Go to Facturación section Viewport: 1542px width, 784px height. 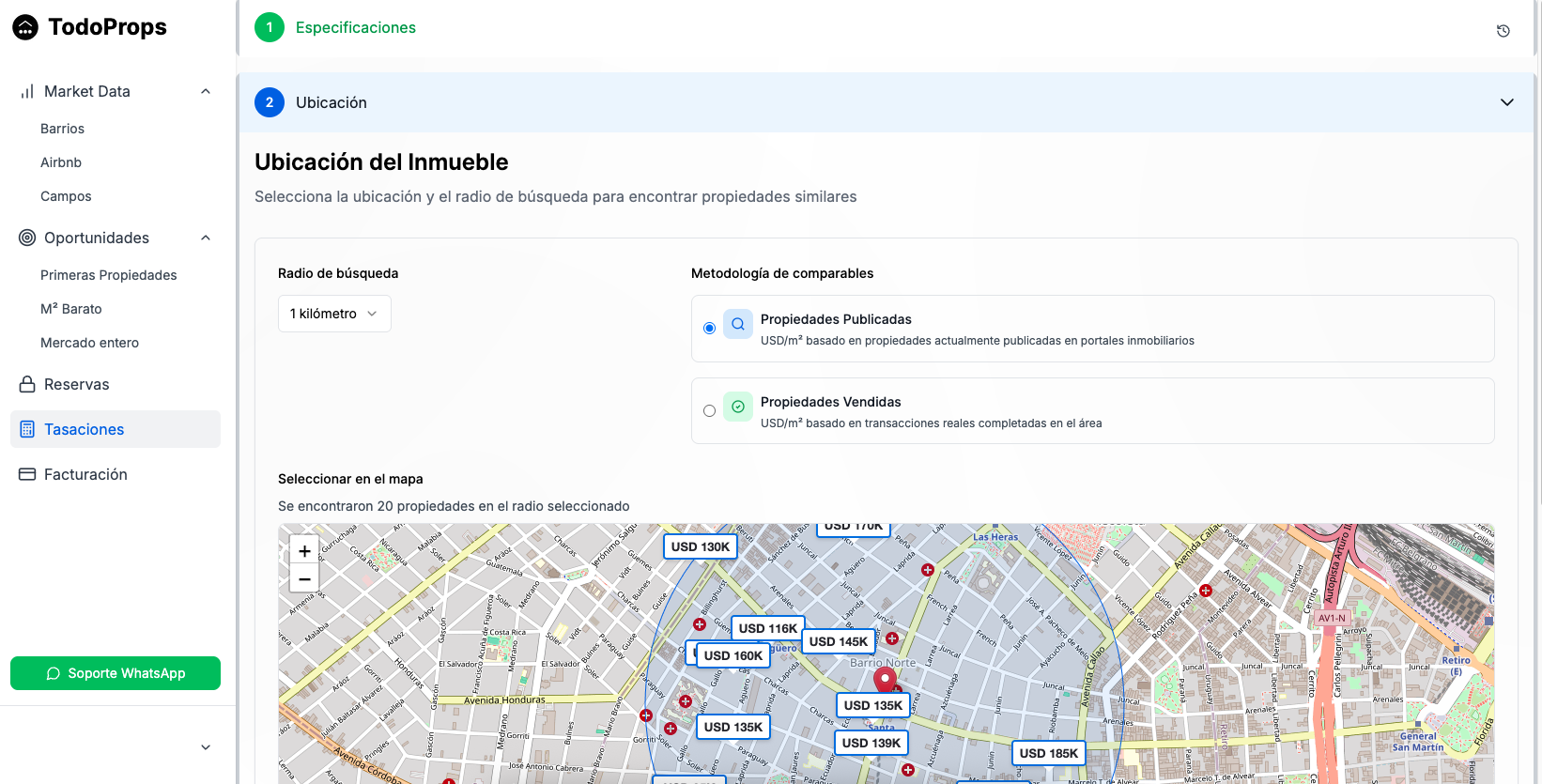116,474
